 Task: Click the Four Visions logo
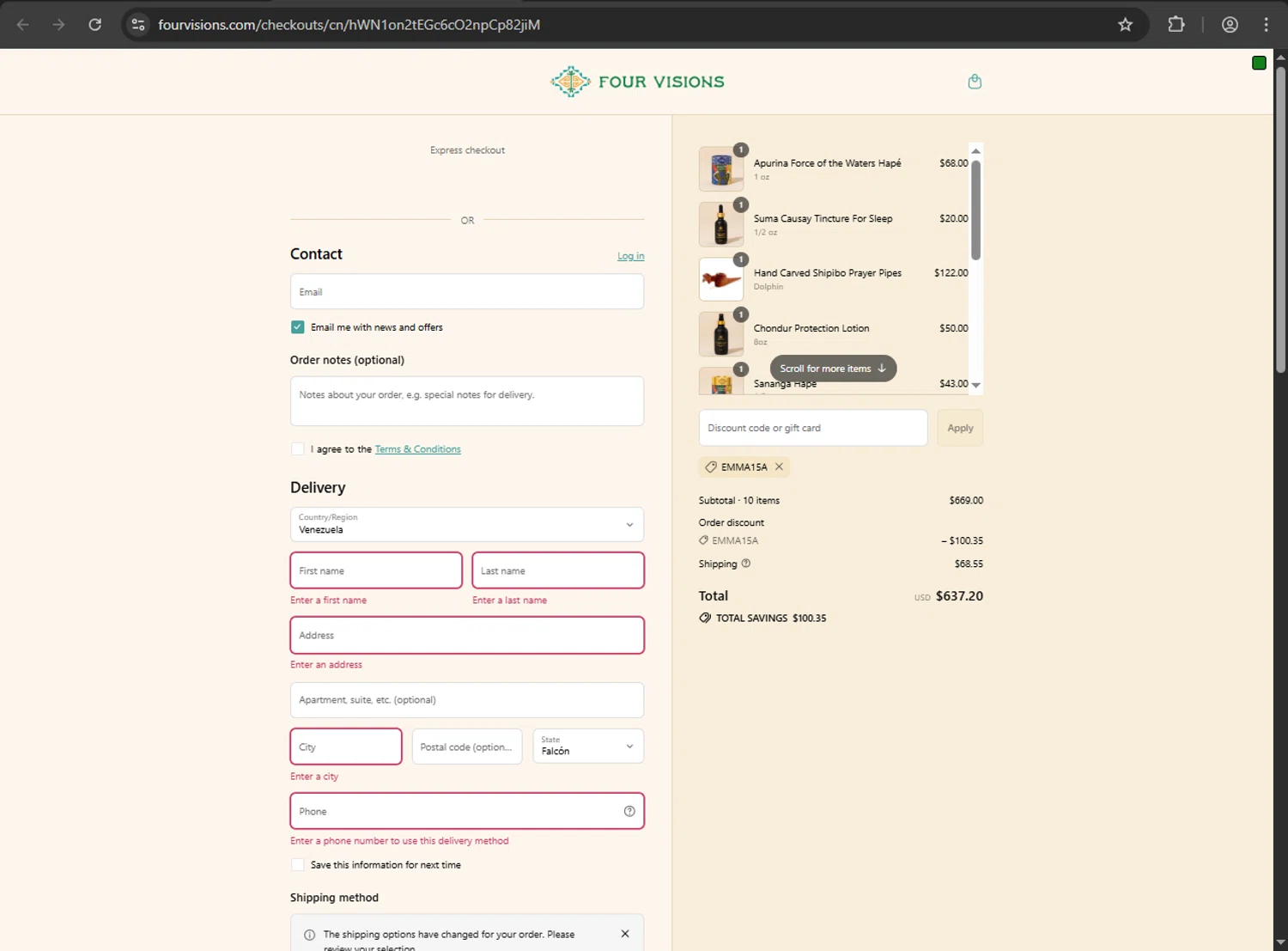[x=637, y=82]
